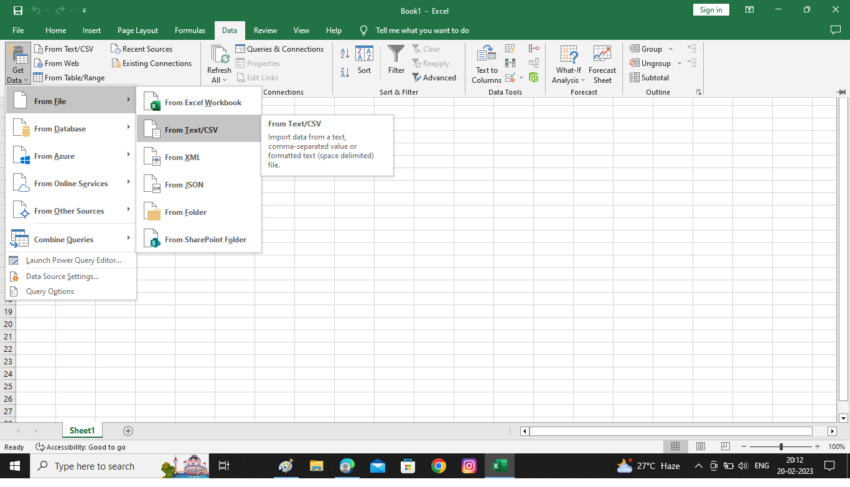850x487 pixels.
Task: Switch to the Home tab
Action: coord(56,30)
